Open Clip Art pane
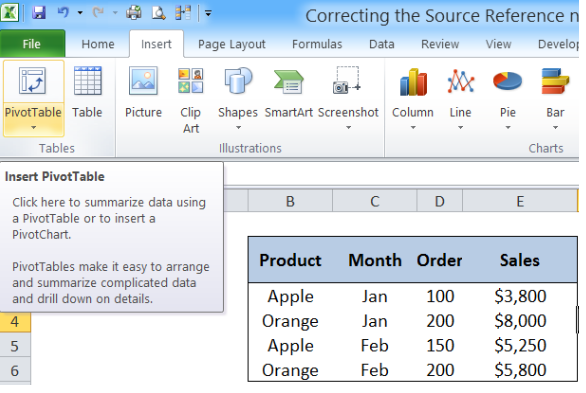 click(x=191, y=99)
